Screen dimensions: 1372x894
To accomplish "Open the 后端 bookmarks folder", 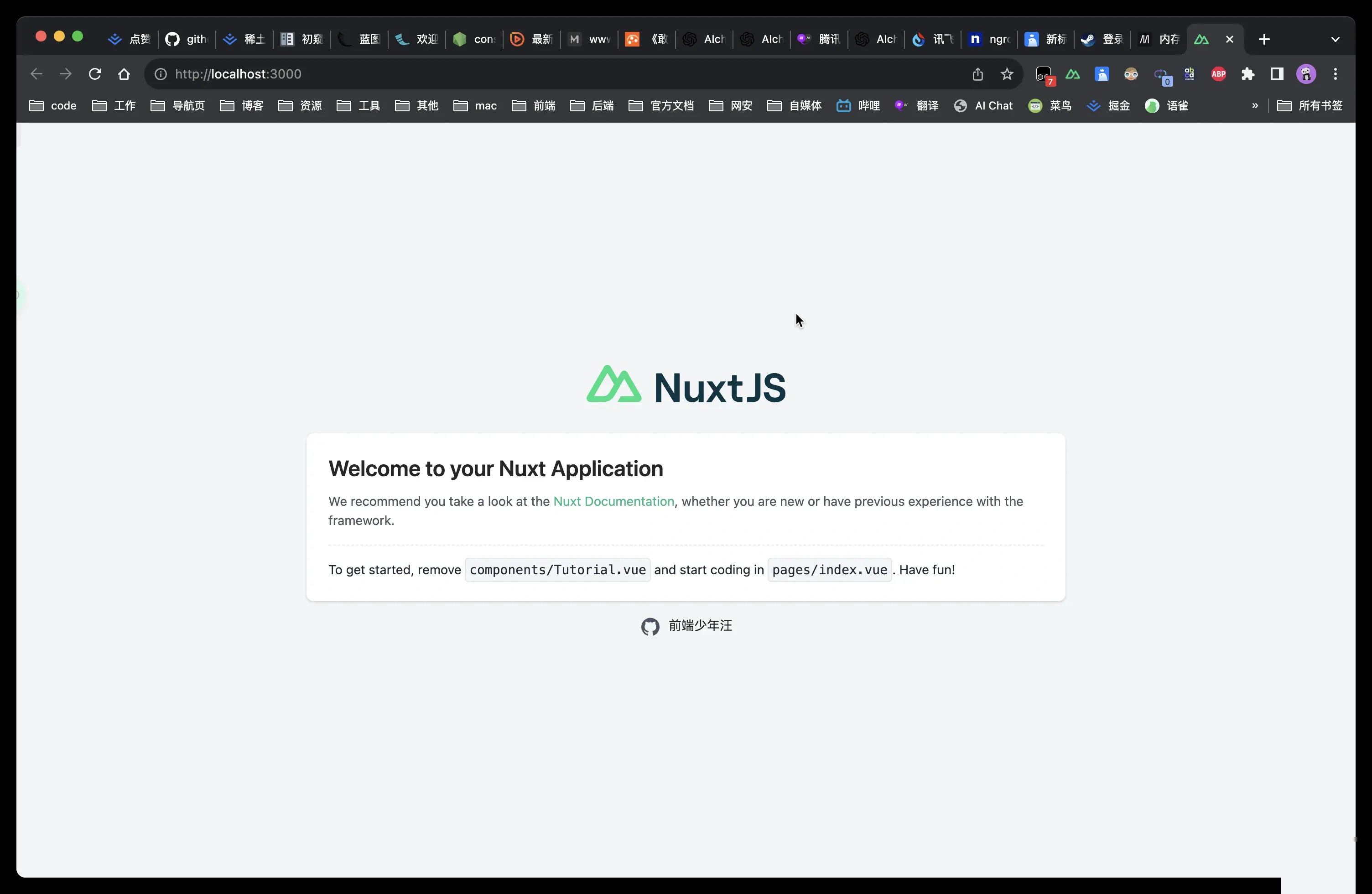I will tap(592, 105).
